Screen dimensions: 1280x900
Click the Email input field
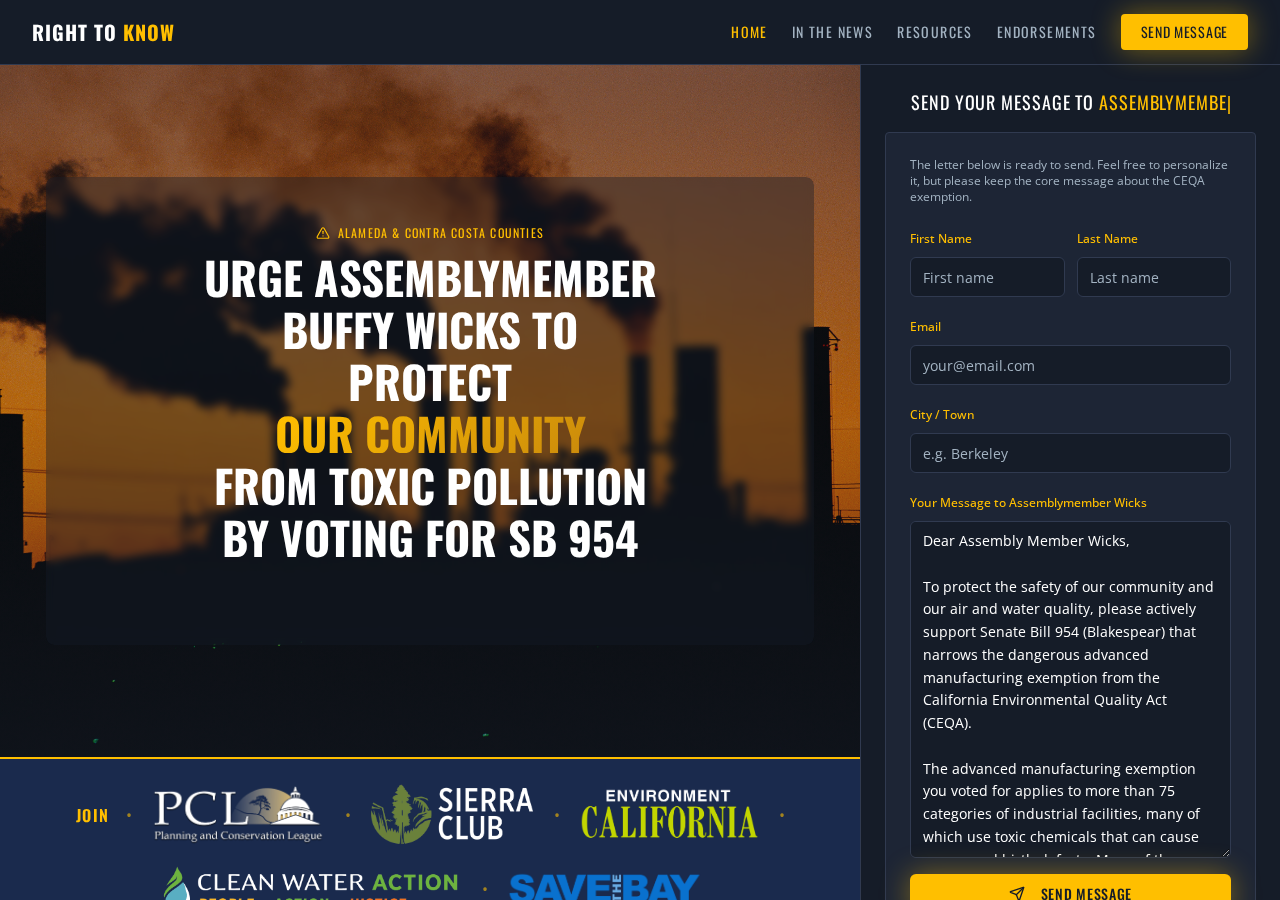point(1070,365)
